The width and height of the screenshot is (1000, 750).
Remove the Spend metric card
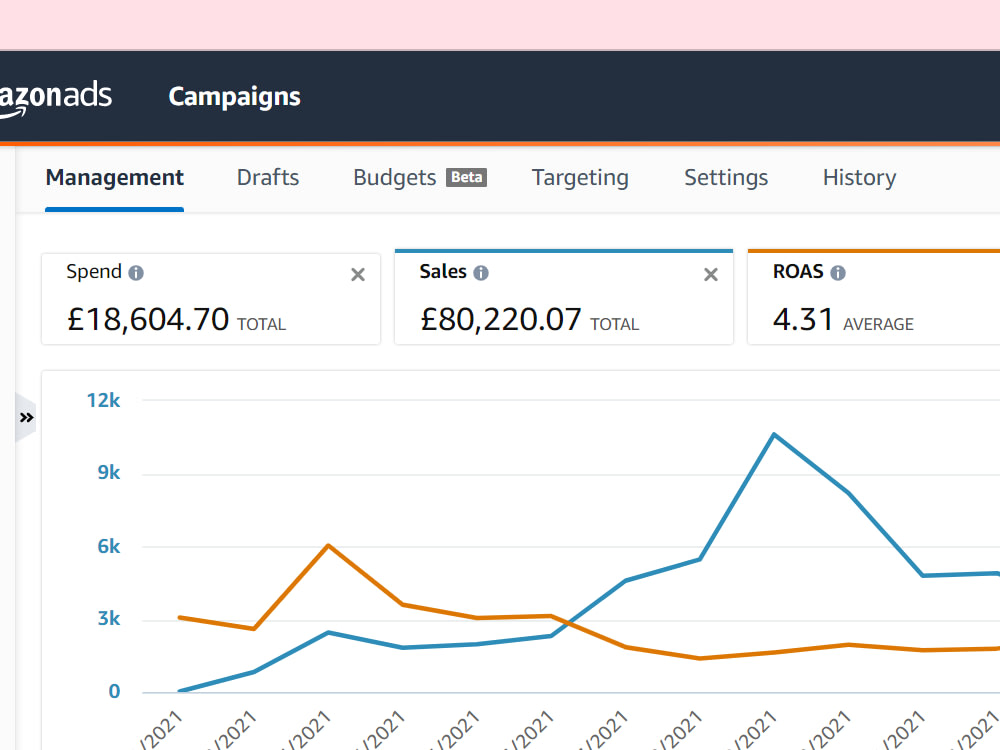358,274
